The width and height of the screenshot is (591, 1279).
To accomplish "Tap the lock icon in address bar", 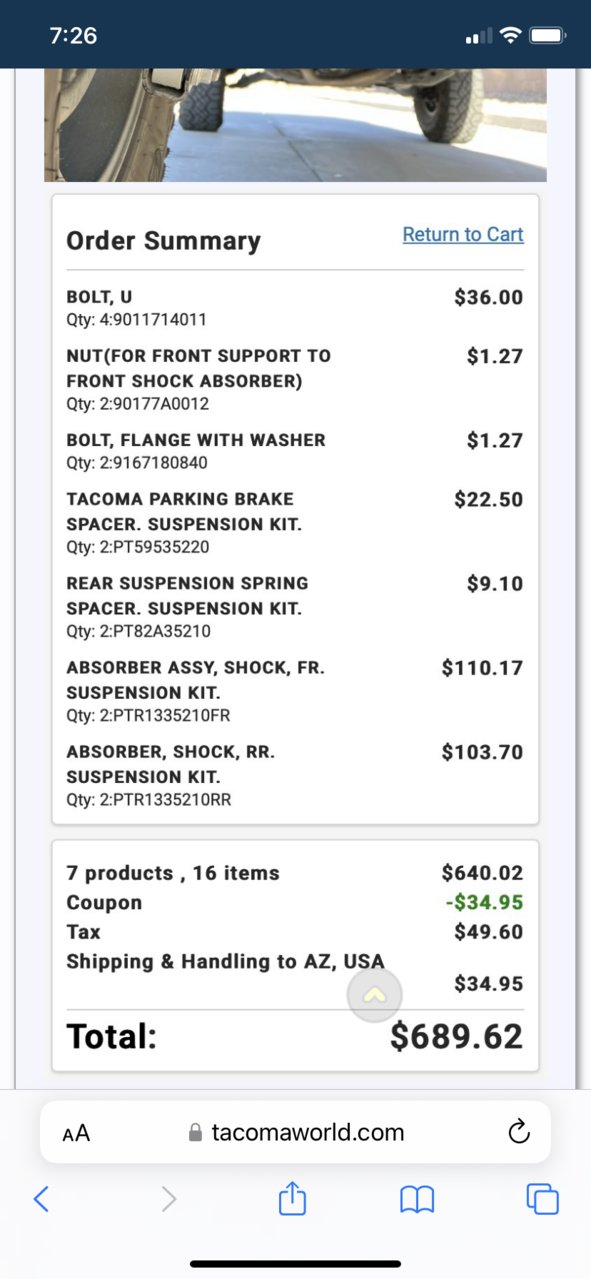I will pyautogui.click(x=196, y=1132).
